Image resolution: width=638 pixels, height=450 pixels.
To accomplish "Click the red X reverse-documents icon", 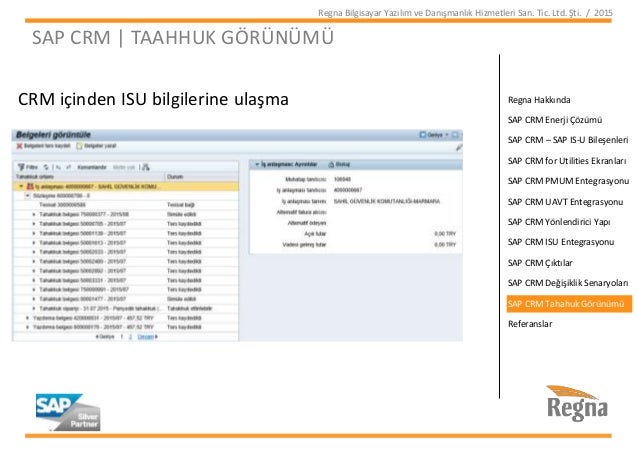I will point(19,146).
